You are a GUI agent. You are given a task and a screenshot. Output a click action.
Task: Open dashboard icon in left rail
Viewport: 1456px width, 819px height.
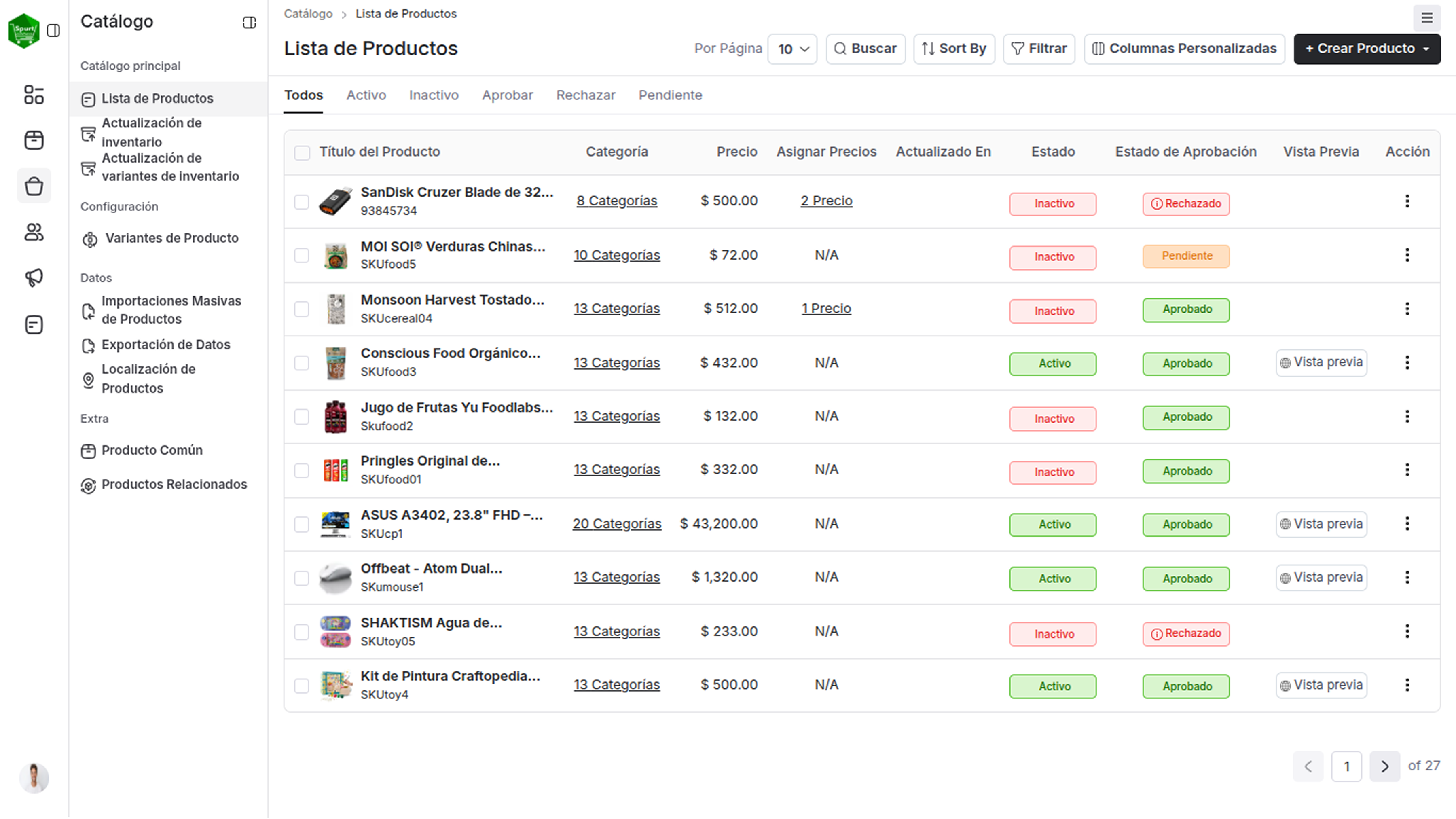pos(34,94)
